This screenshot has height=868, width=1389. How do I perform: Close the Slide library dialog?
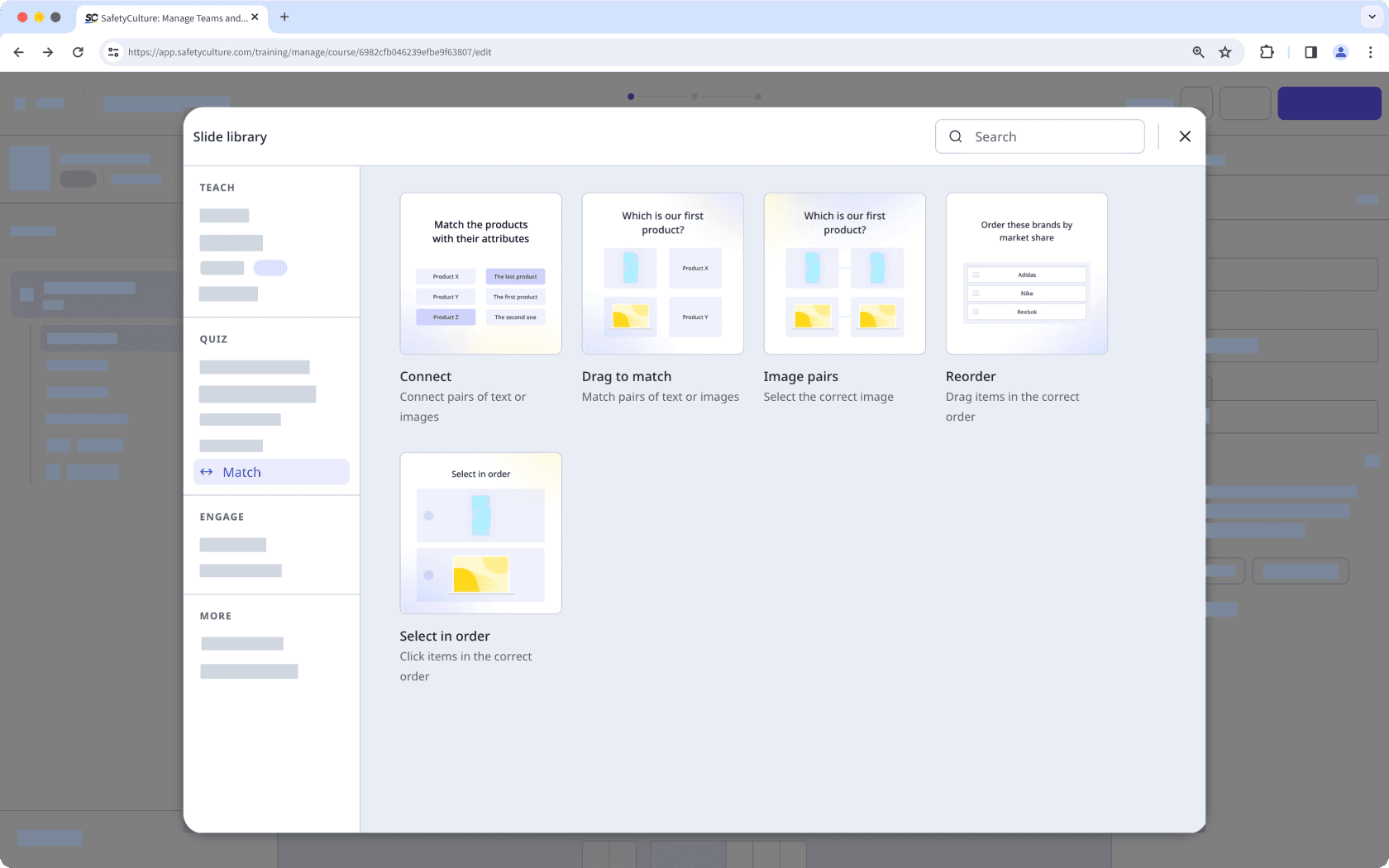coord(1185,136)
